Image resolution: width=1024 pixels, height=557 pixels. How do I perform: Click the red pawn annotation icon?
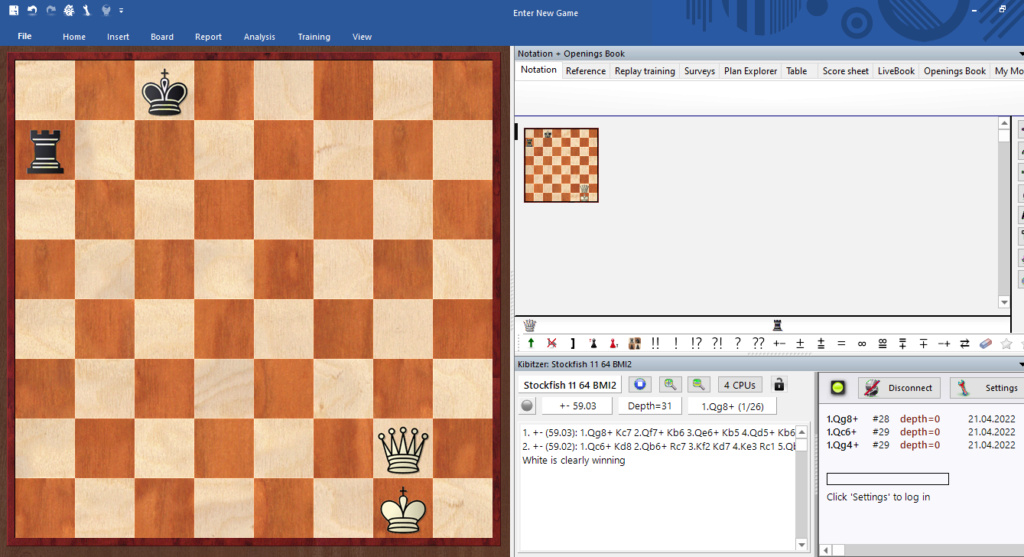pos(613,343)
